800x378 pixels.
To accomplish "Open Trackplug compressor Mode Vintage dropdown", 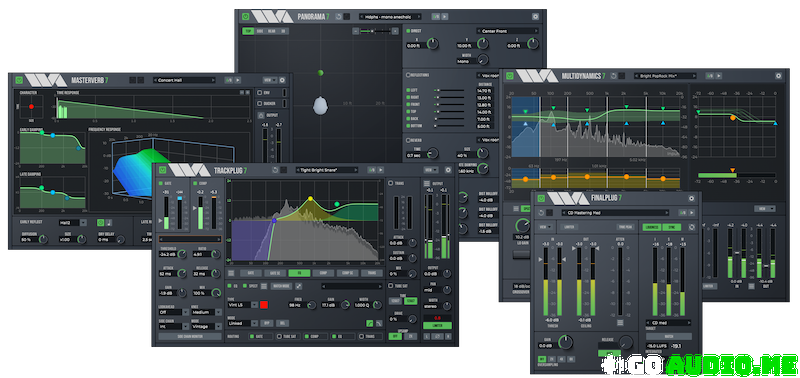I will point(206,327).
